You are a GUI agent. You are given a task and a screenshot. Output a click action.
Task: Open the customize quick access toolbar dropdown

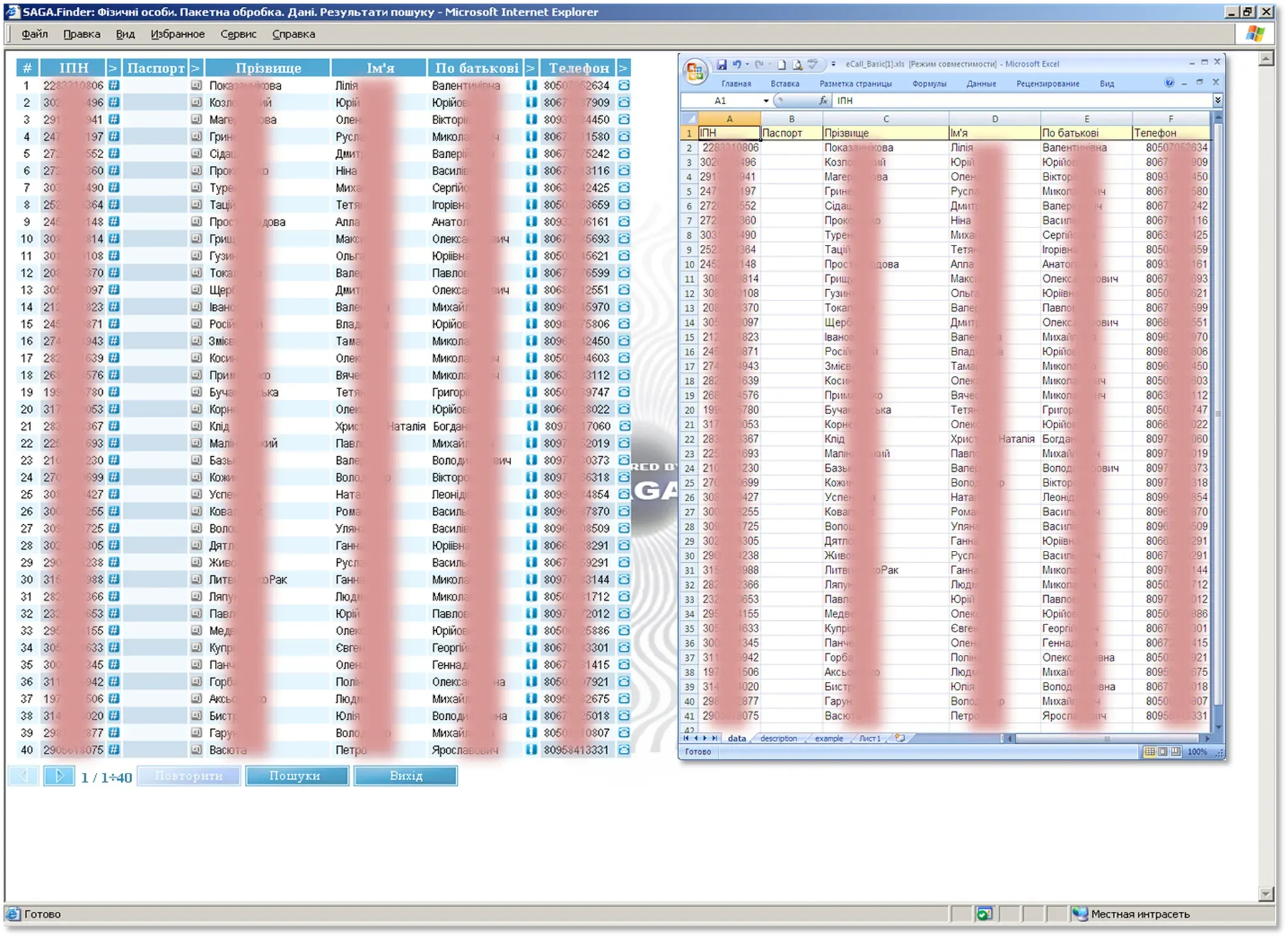(833, 64)
